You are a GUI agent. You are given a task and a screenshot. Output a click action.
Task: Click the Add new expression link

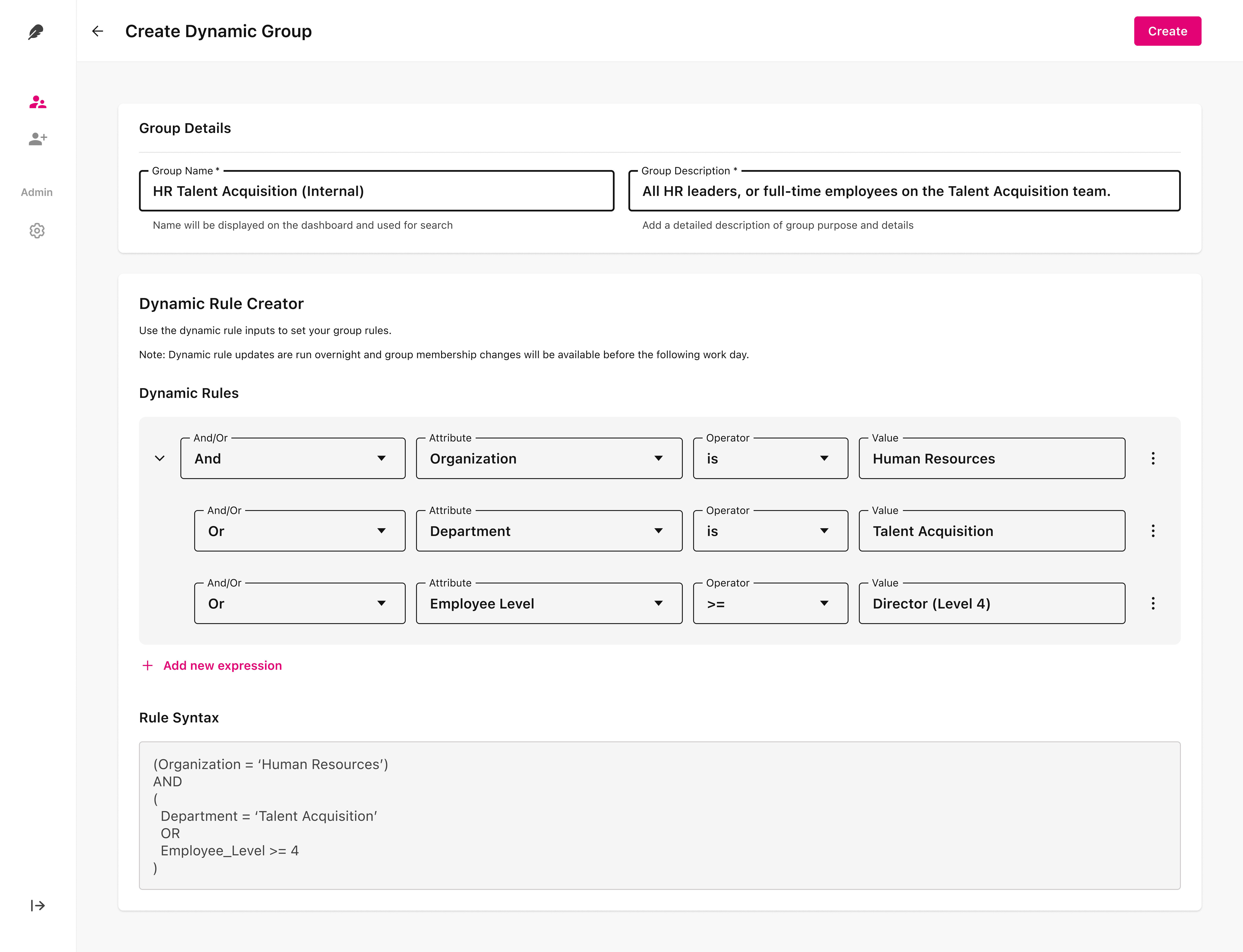[222, 665]
